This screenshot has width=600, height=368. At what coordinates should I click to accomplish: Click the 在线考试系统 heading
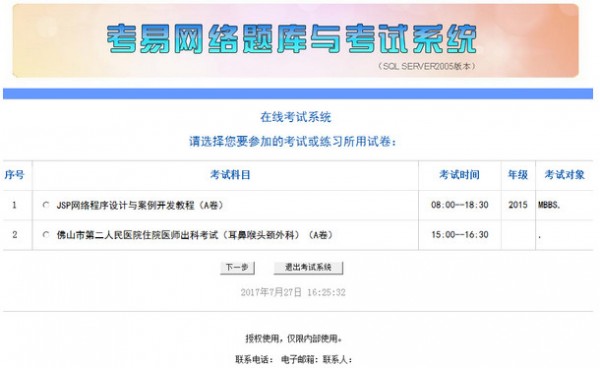[295, 117]
